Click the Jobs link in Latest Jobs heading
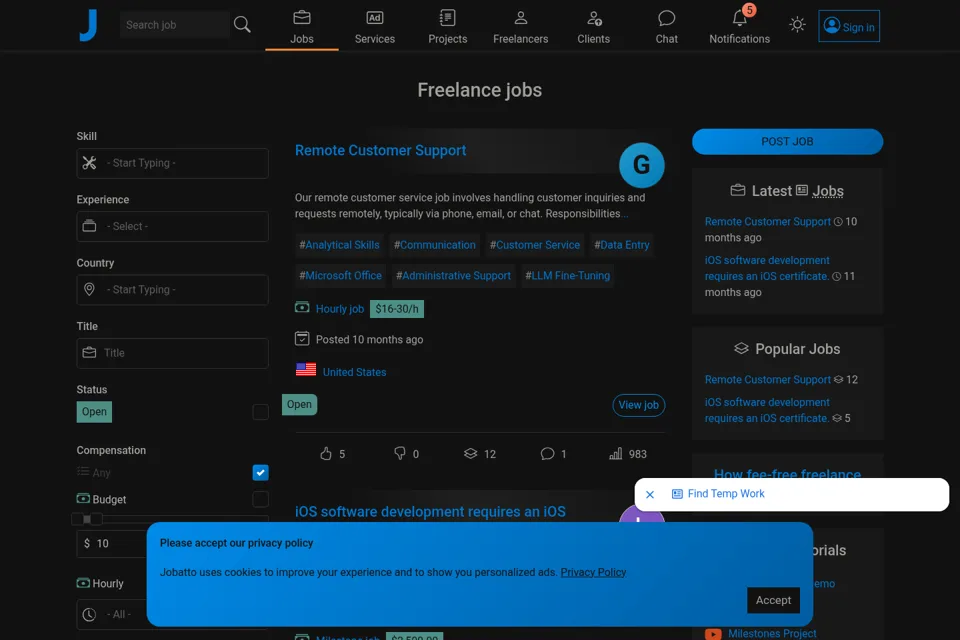 point(828,191)
